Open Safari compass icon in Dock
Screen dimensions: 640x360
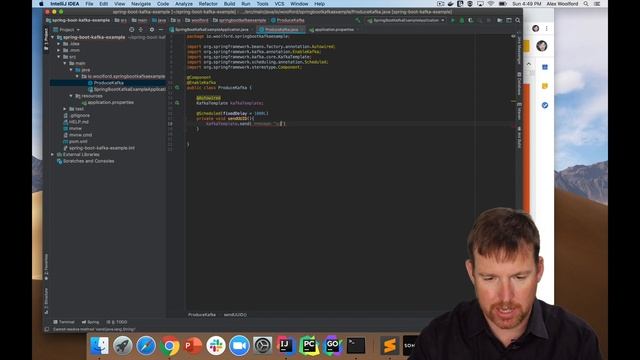146,346
